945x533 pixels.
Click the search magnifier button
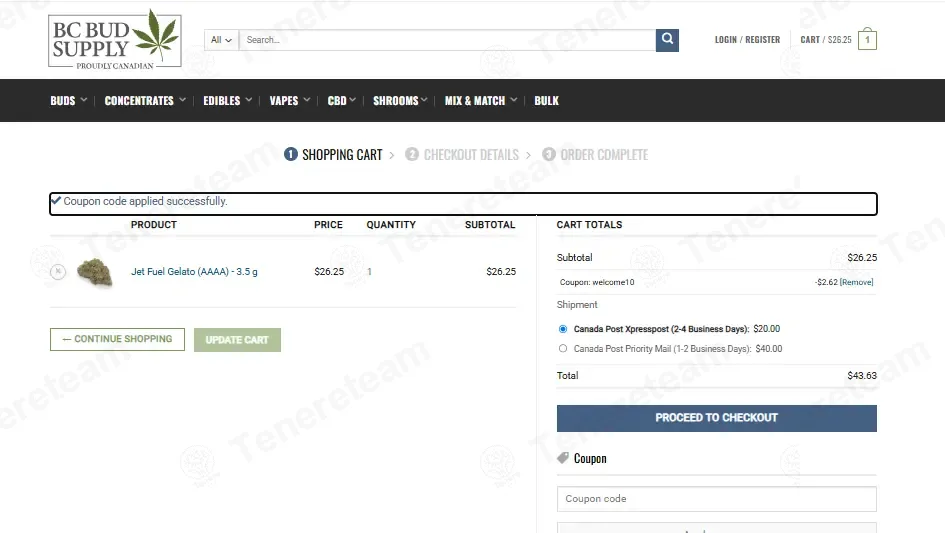pyautogui.click(x=667, y=40)
